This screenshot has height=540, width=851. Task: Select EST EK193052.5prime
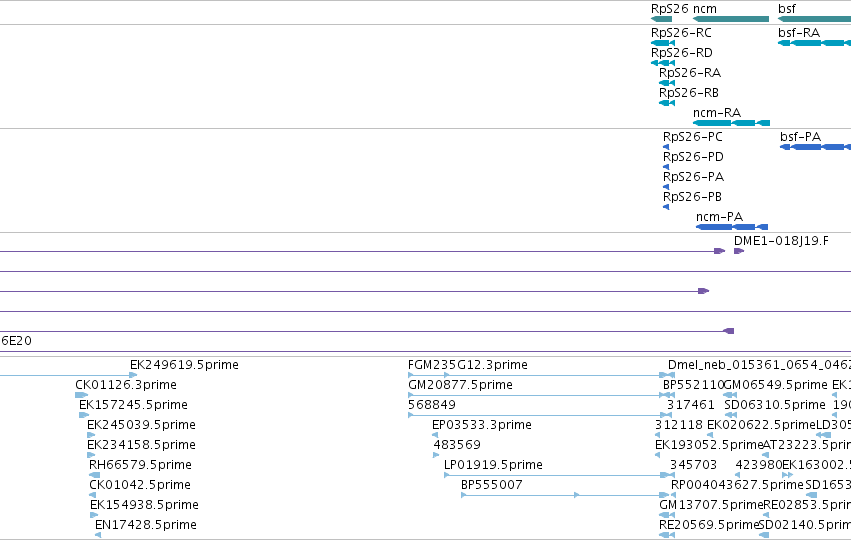click(x=709, y=446)
